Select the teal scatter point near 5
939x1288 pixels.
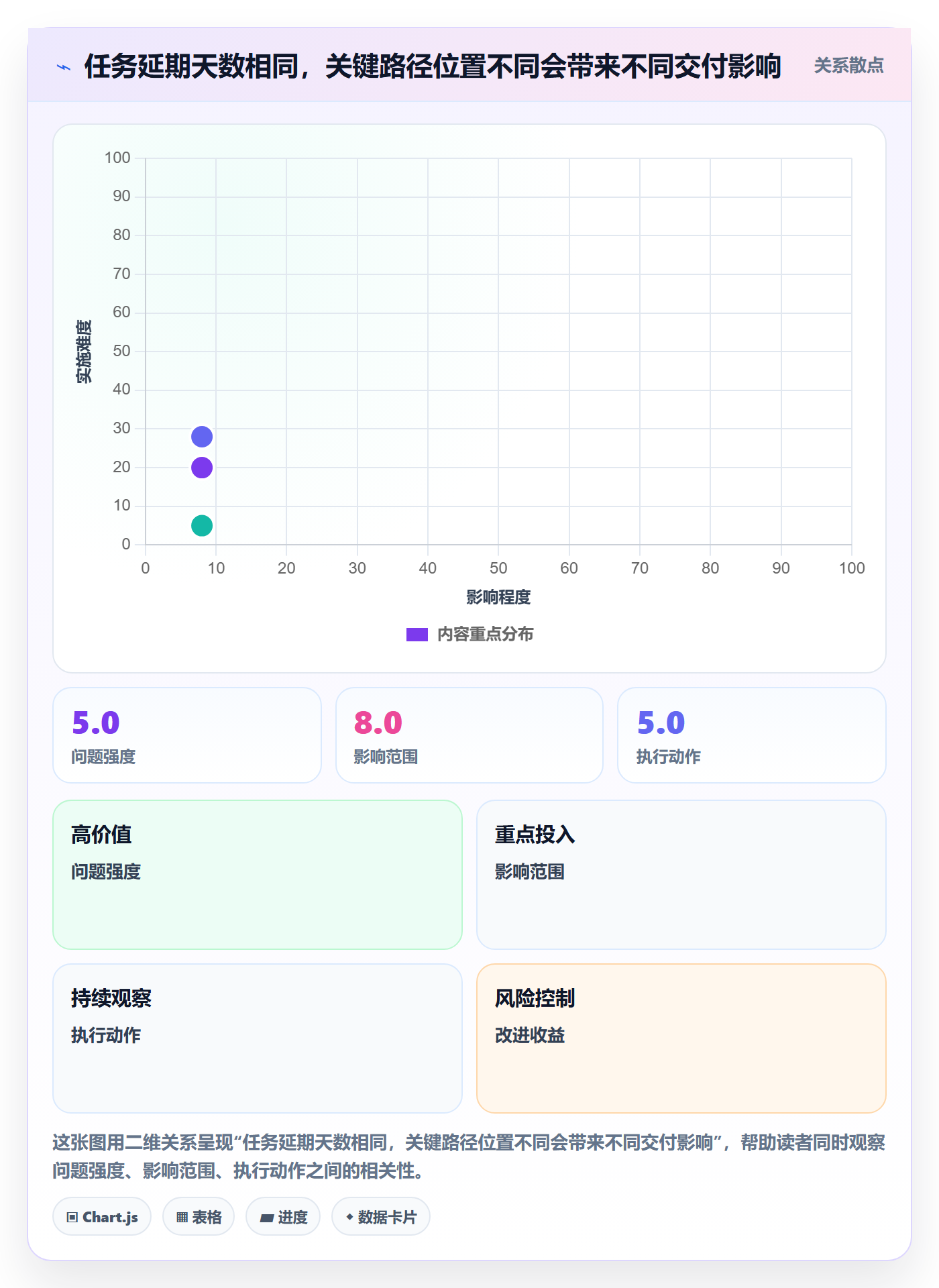click(x=202, y=526)
